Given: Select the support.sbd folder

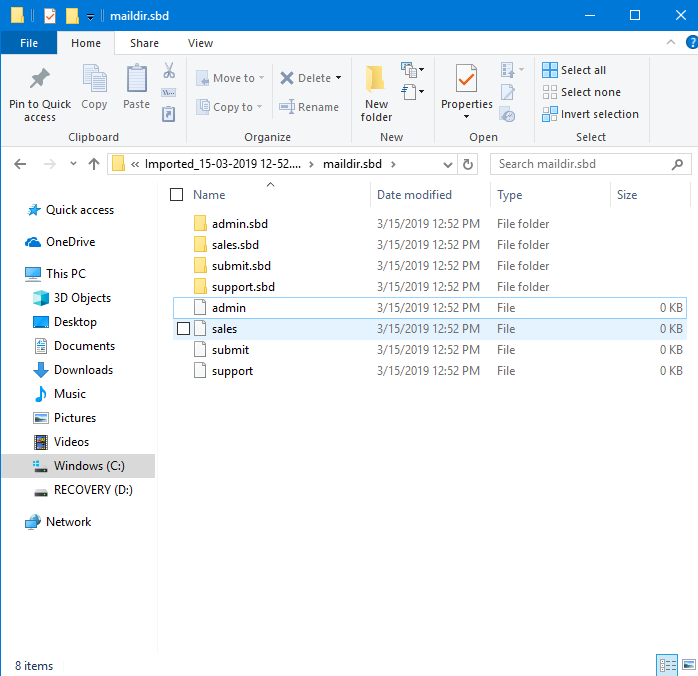Looking at the screenshot, I should (x=243, y=287).
